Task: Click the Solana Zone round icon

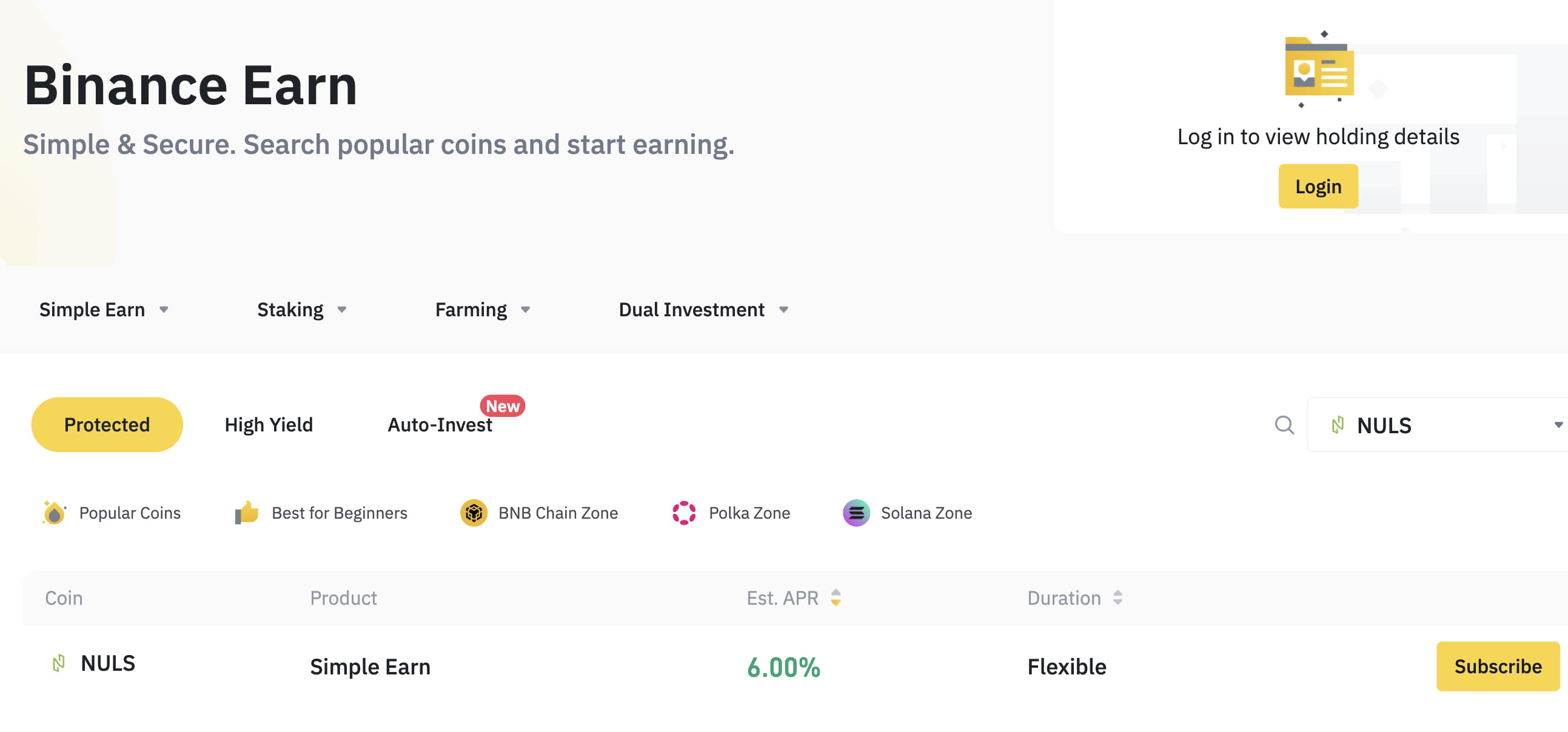Action: (x=856, y=513)
